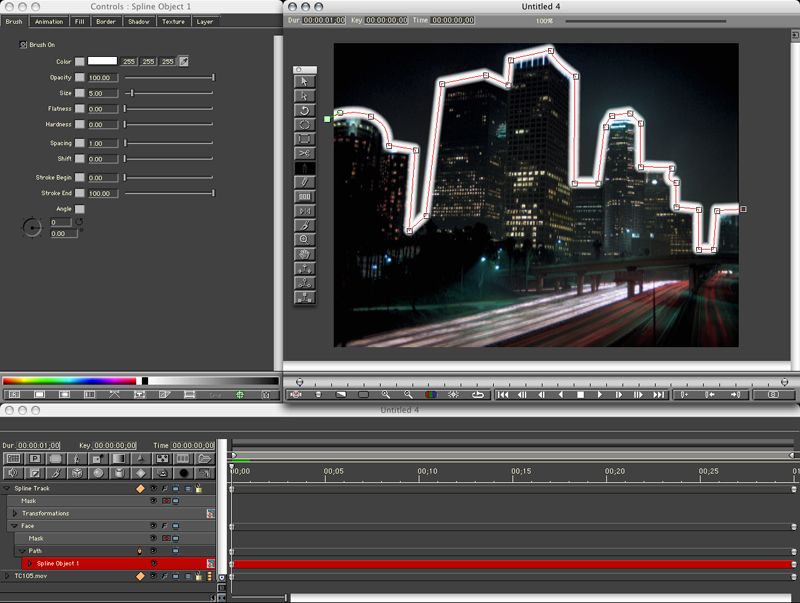
Task: Click the RGB channels icon below the viewer
Action: (x=431, y=394)
